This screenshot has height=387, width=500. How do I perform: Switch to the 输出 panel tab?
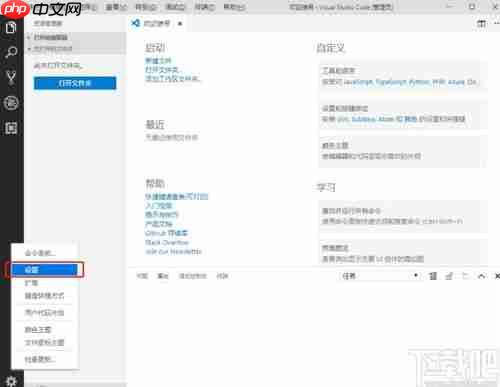(x=163, y=276)
